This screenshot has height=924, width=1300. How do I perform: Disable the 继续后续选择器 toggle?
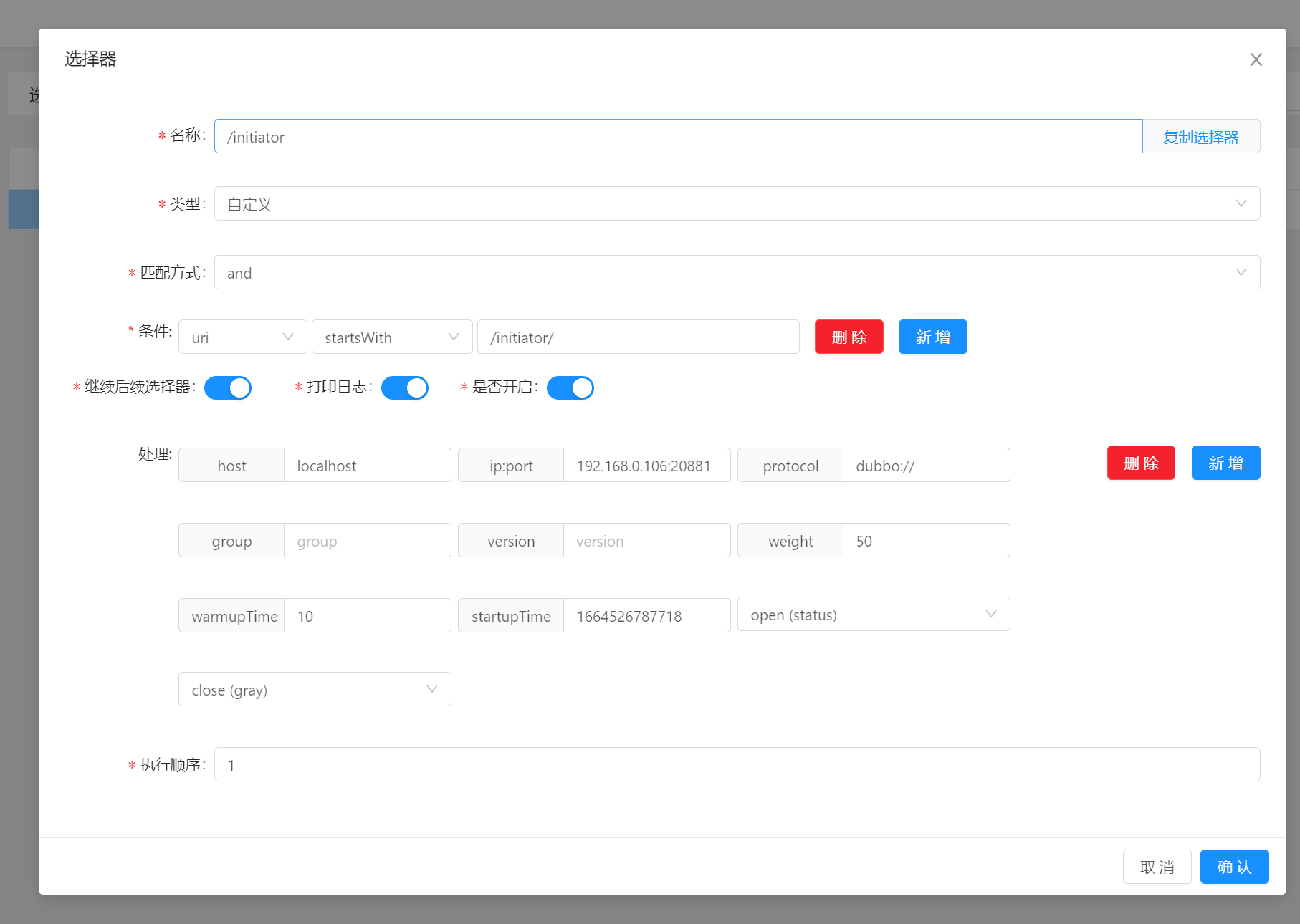point(228,388)
